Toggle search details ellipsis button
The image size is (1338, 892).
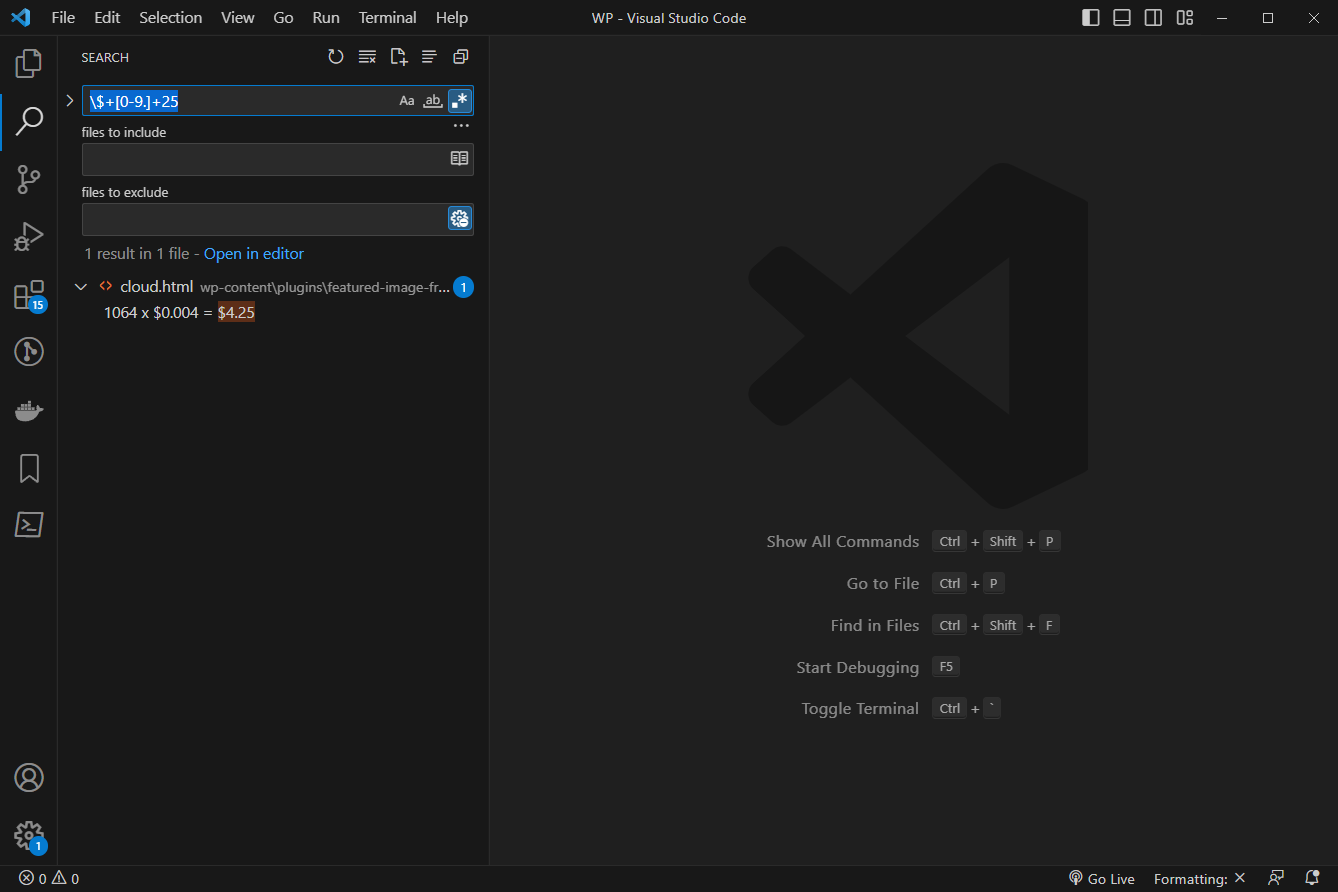[x=461, y=126]
